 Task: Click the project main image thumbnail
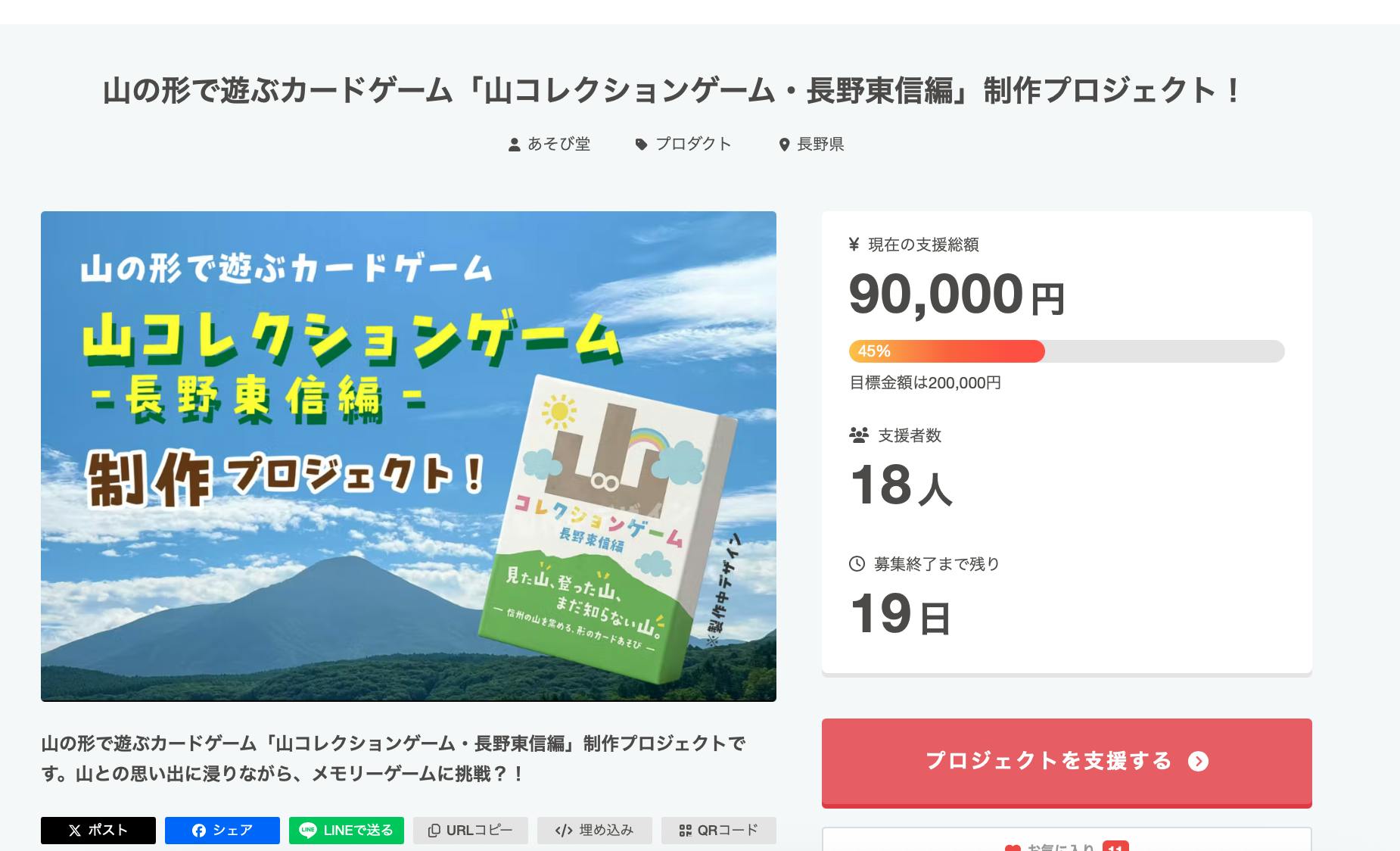point(409,456)
